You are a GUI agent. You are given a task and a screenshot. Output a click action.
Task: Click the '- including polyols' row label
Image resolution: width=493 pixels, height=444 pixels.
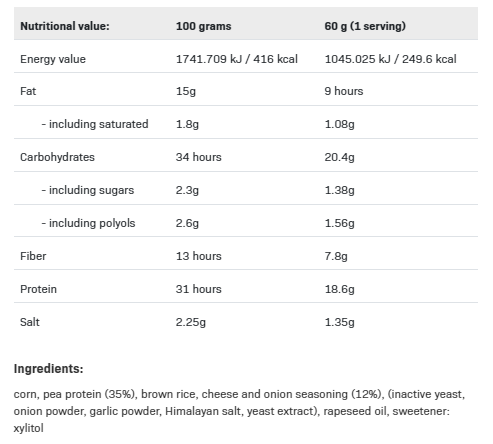coord(88,223)
